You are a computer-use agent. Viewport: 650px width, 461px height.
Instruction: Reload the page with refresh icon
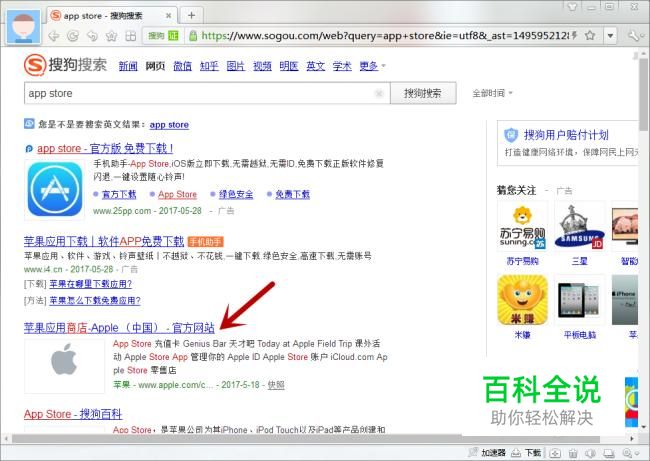[x=73, y=36]
